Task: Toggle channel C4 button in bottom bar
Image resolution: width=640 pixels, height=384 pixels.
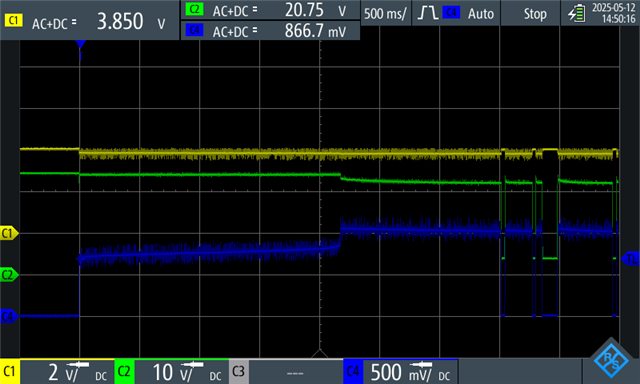Action: click(353, 372)
